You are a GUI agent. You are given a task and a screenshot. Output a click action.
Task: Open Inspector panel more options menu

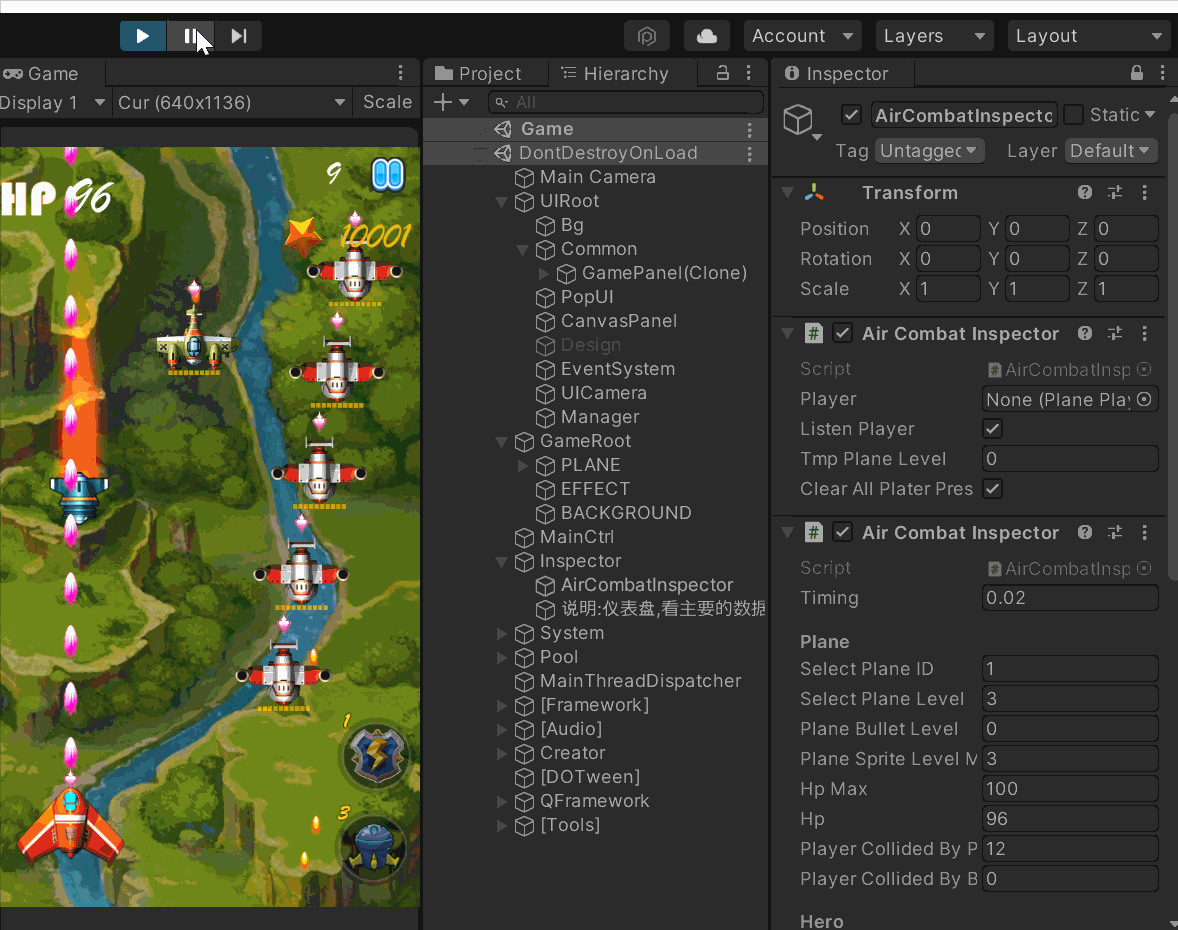point(1162,73)
